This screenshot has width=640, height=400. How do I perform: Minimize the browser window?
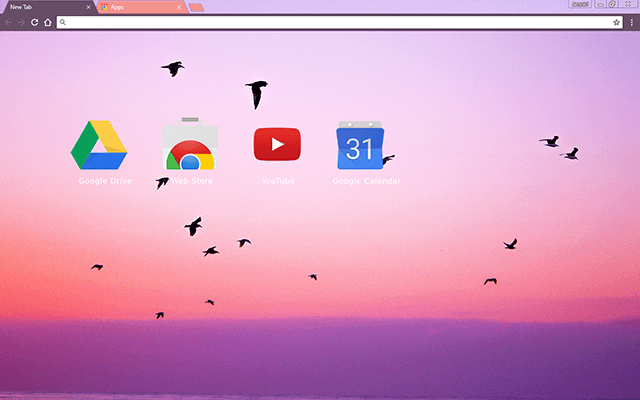[x=599, y=4]
